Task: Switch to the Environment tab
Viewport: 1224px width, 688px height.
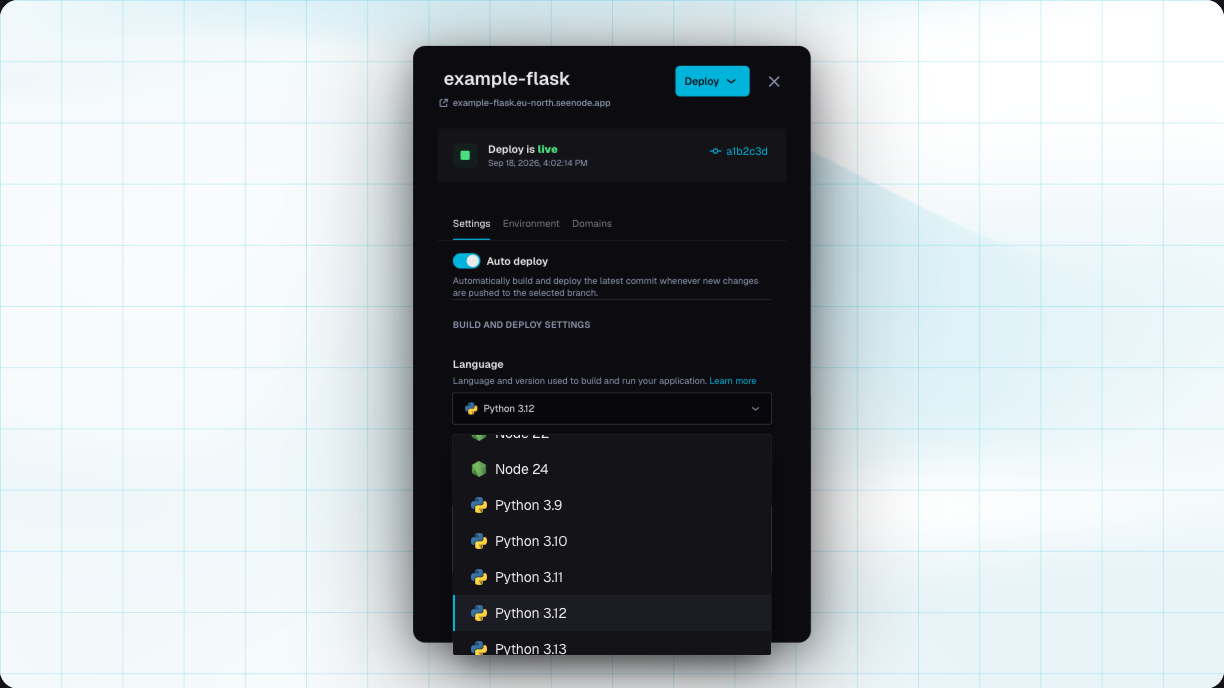Action: 531,223
